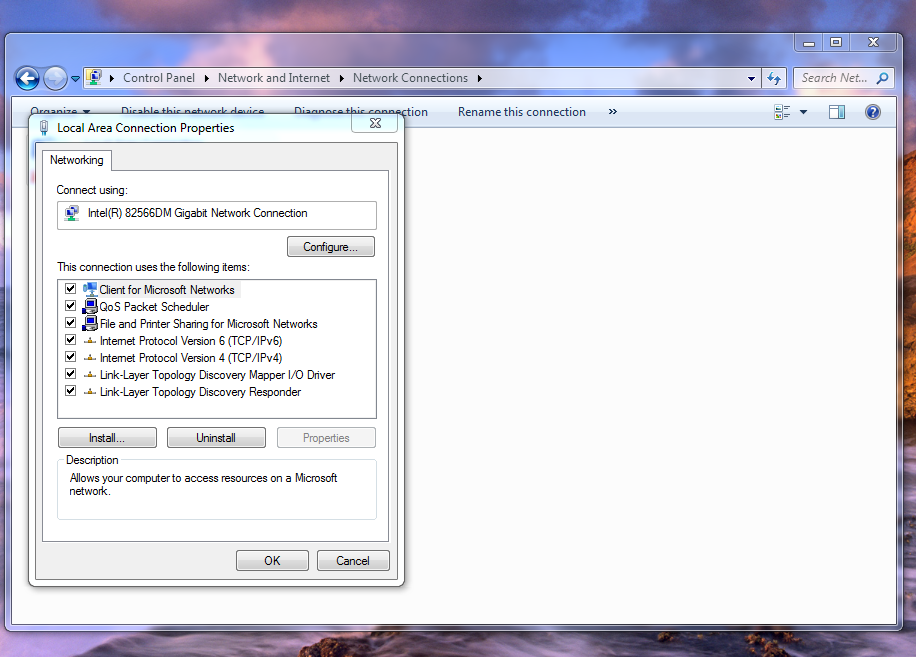Click the dialog title bar network icon

(43, 128)
